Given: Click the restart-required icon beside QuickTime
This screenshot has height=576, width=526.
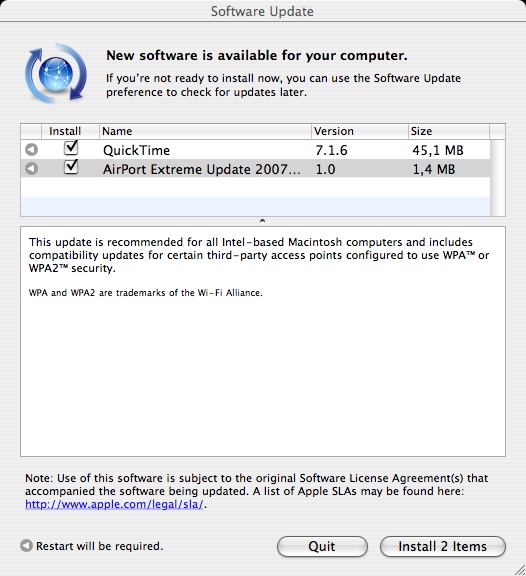Looking at the screenshot, I should click(32, 150).
